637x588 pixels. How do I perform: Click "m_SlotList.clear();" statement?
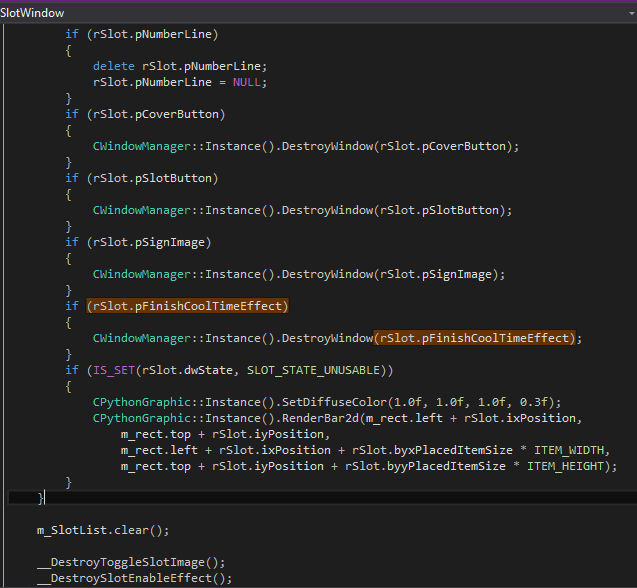click(x=103, y=531)
